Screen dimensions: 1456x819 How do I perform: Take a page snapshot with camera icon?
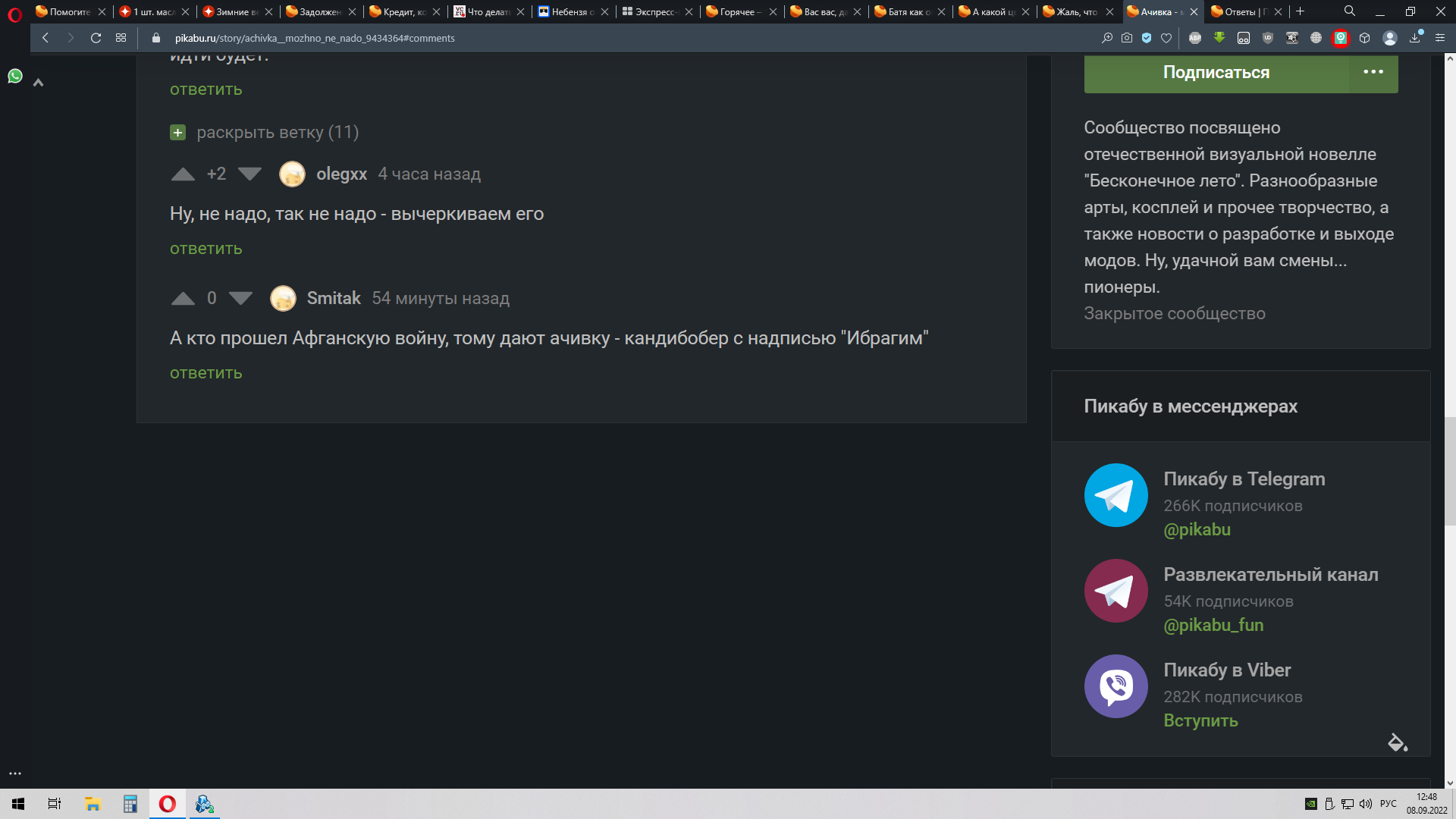tap(1127, 38)
